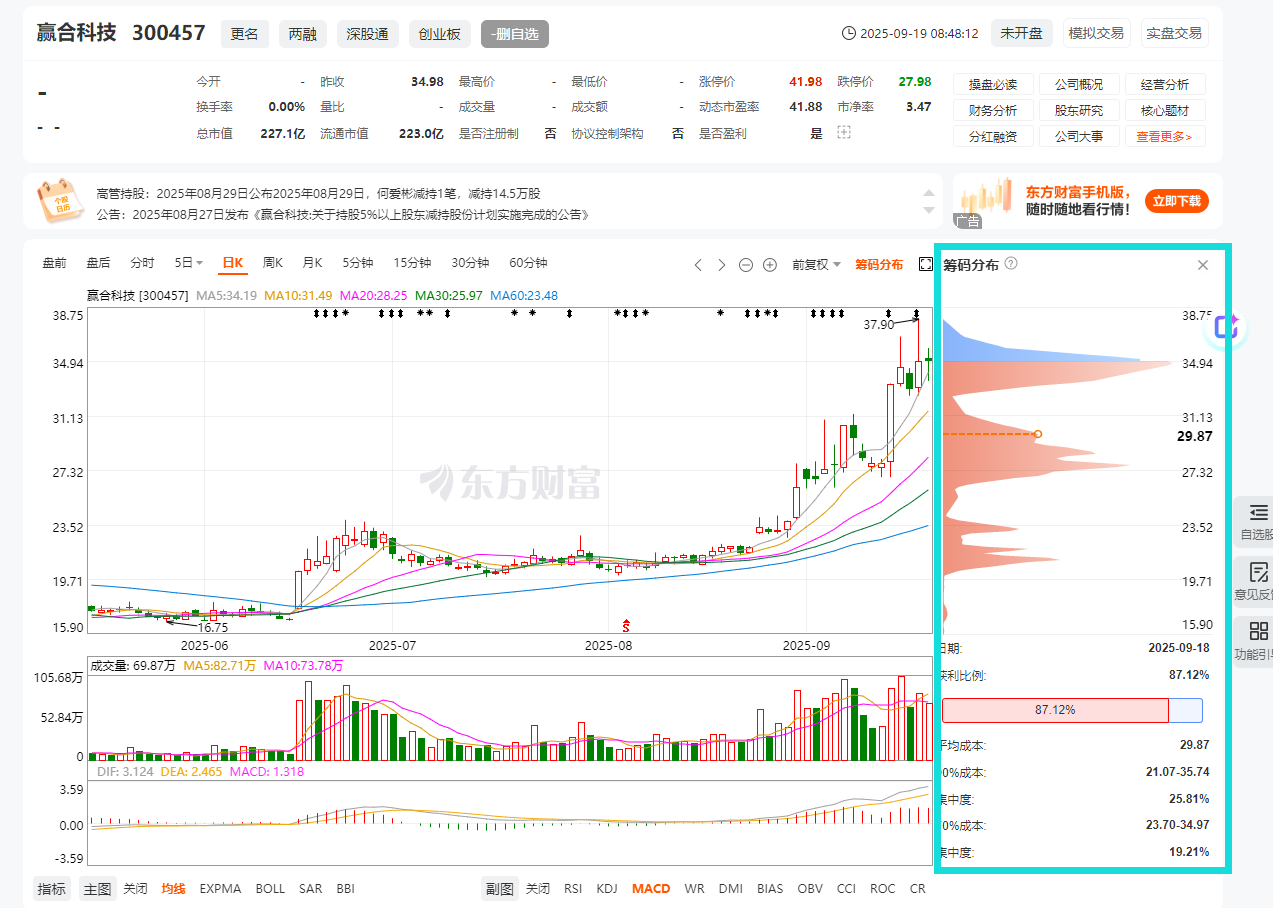Click -删自选 to remove from watchlist
This screenshot has height=908, width=1273.
[x=515, y=34]
